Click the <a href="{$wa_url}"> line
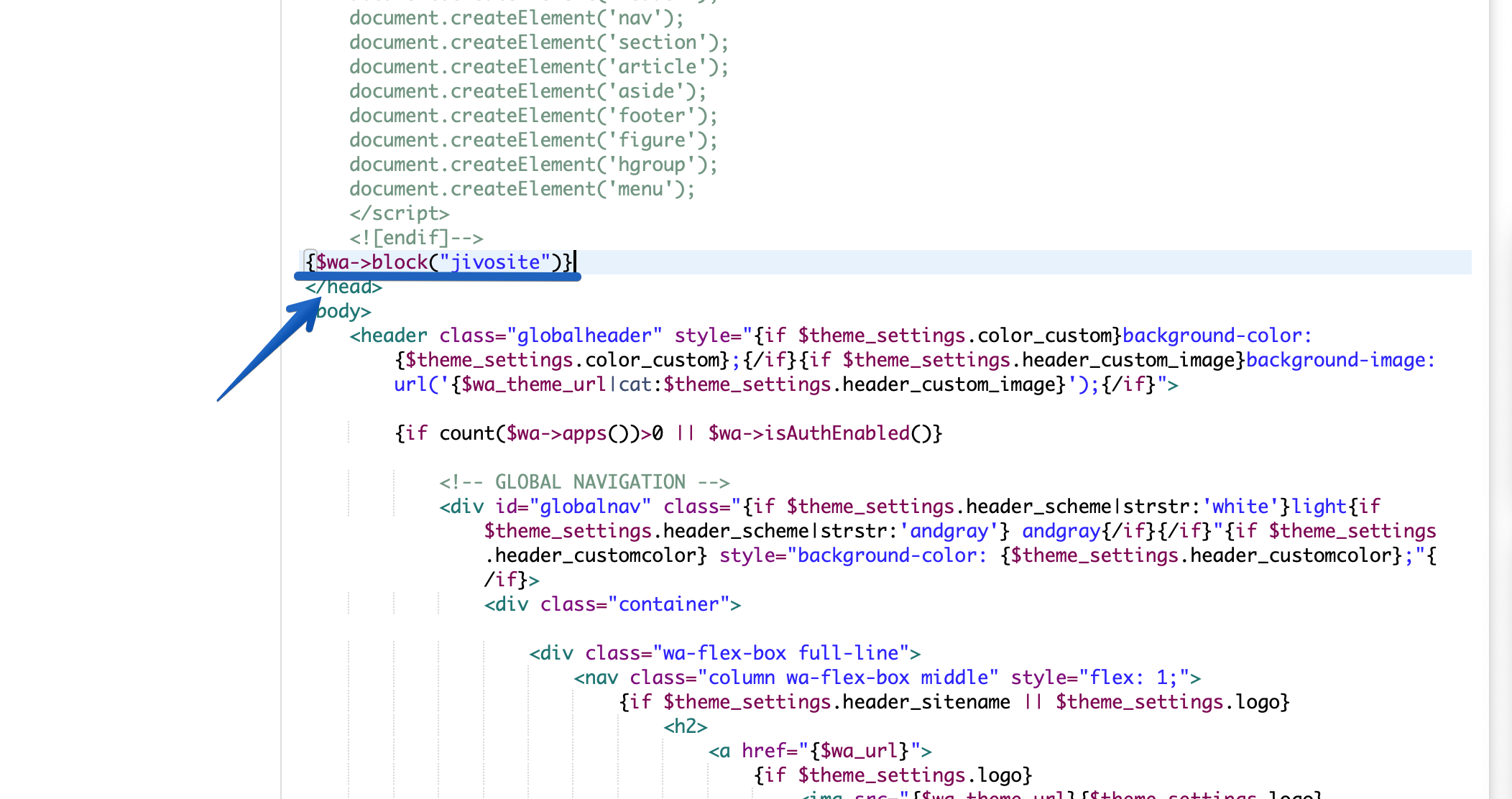 (820, 751)
